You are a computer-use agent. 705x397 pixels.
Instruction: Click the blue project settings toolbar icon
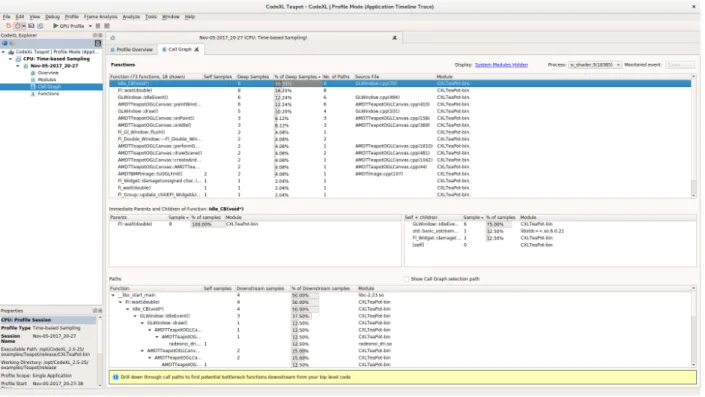coord(40,26)
